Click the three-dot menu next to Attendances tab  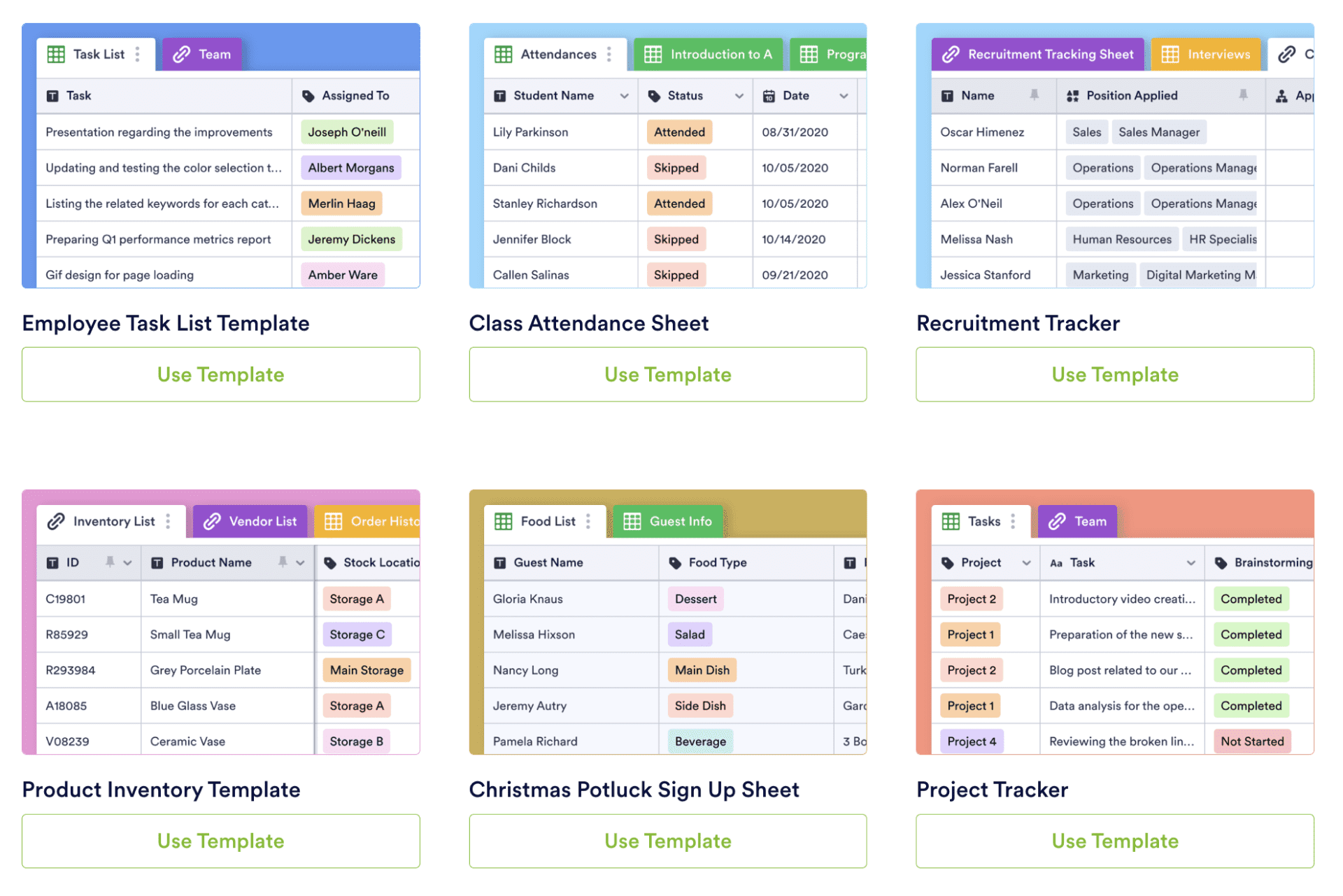coord(609,55)
